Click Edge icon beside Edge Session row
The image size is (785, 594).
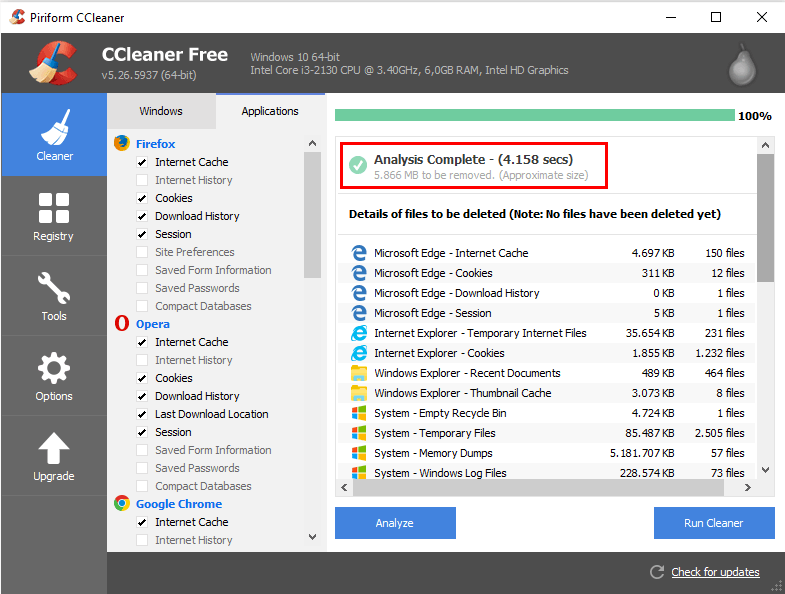359,313
